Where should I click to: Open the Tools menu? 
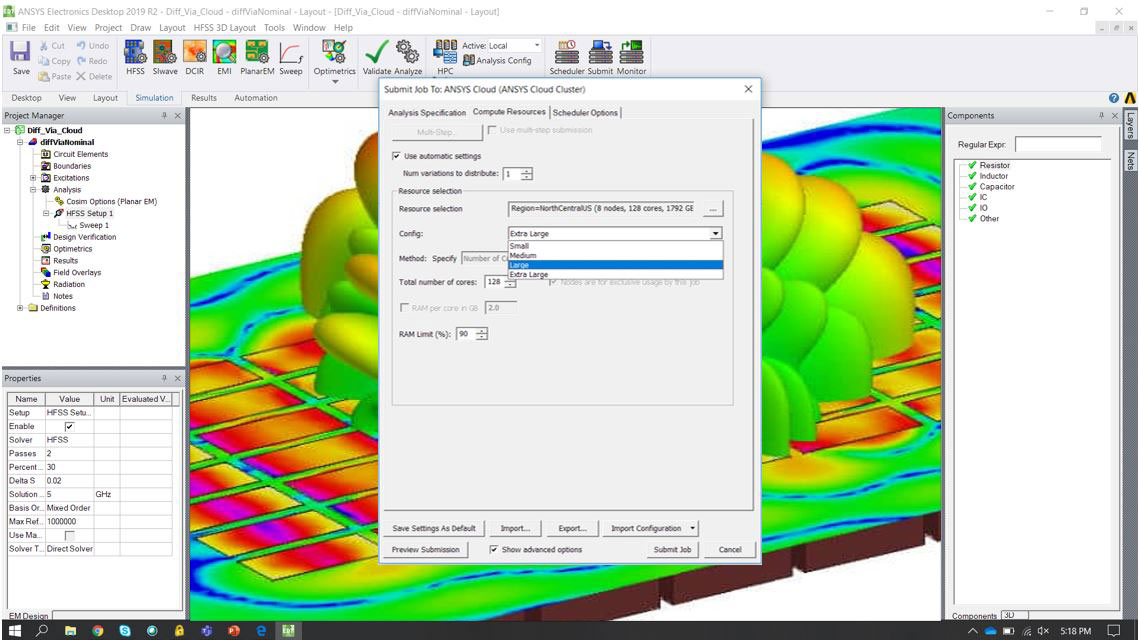[274, 28]
